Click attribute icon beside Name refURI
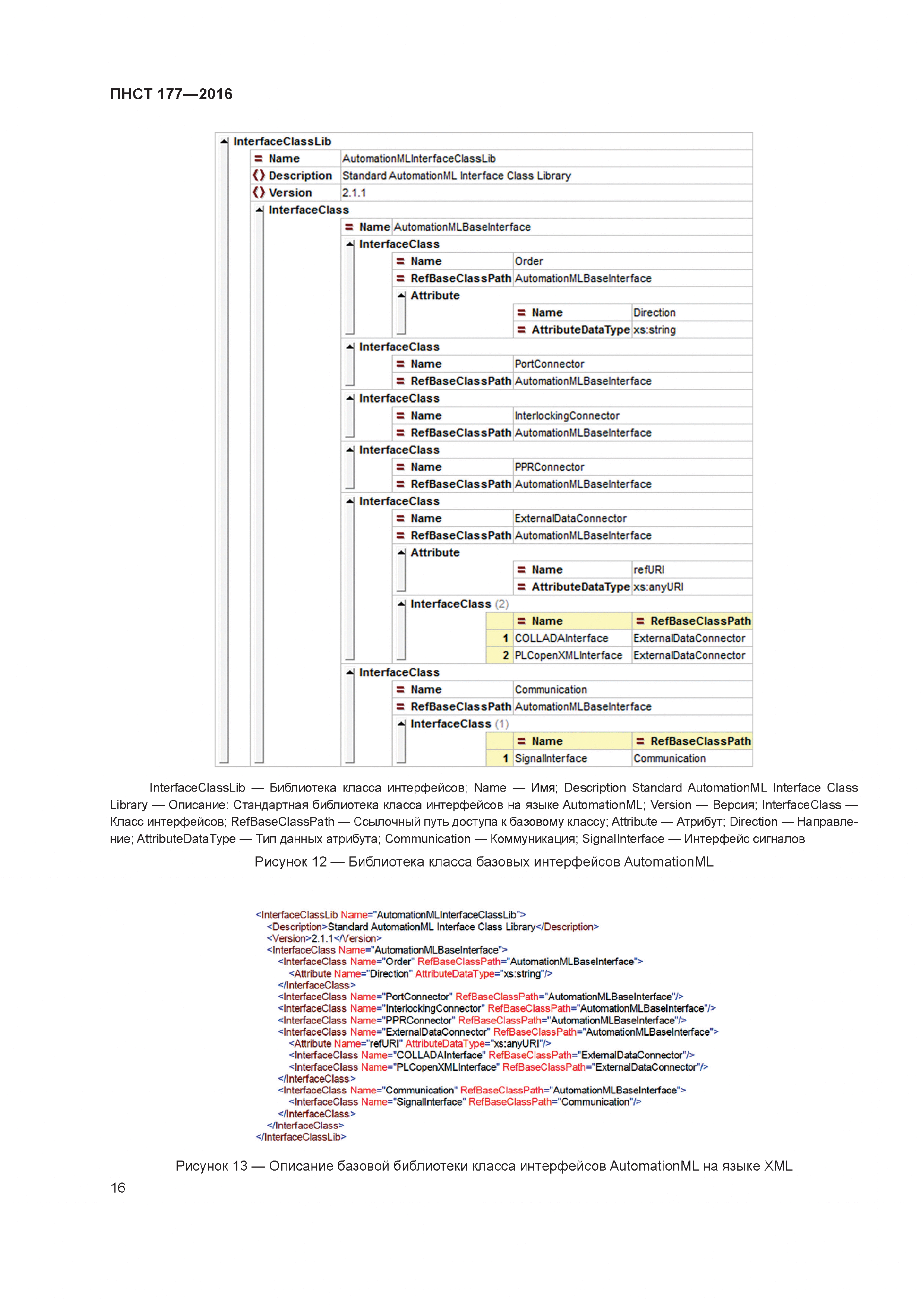The width and height of the screenshot is (924, 1307). pyautogui.click(x=521, y=570)
